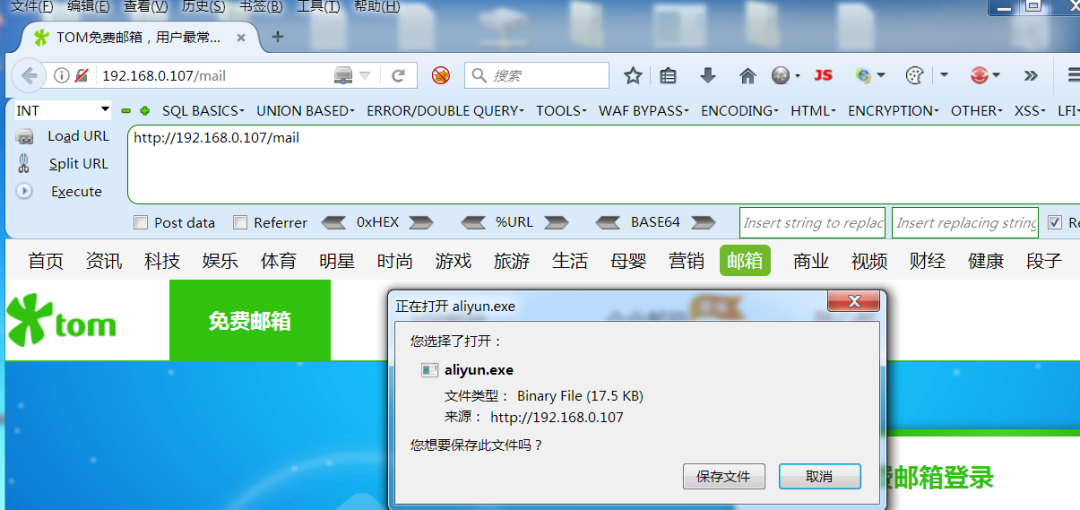
Task: Click the tom logo
Action: [62, 319]
